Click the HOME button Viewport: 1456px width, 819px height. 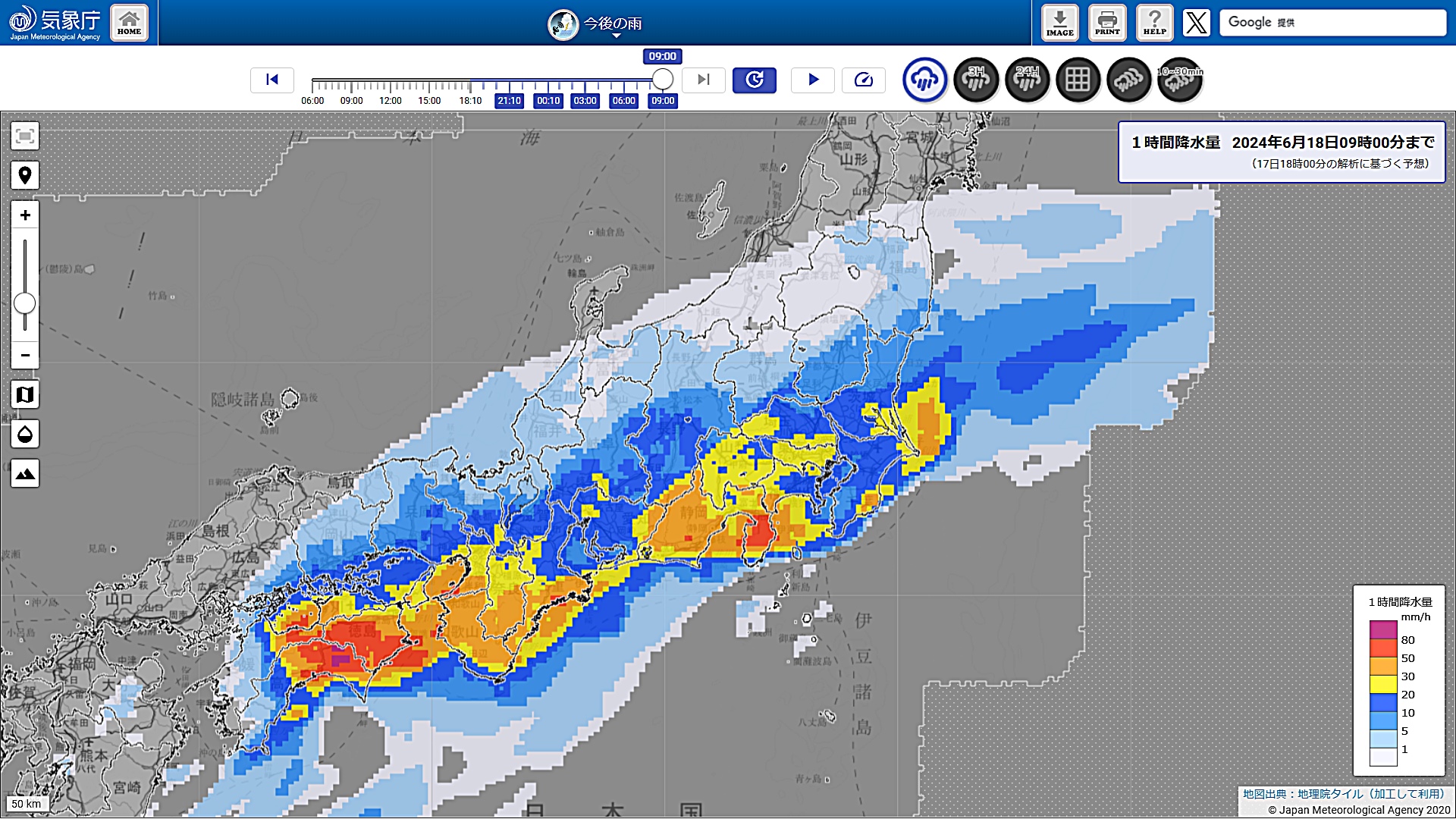tap(129, 23)
